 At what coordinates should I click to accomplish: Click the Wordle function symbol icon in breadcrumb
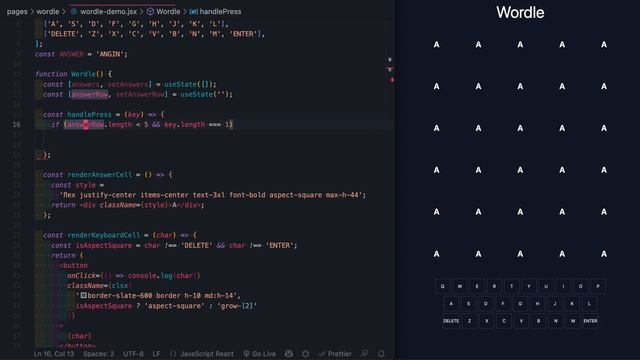point(150,11)
